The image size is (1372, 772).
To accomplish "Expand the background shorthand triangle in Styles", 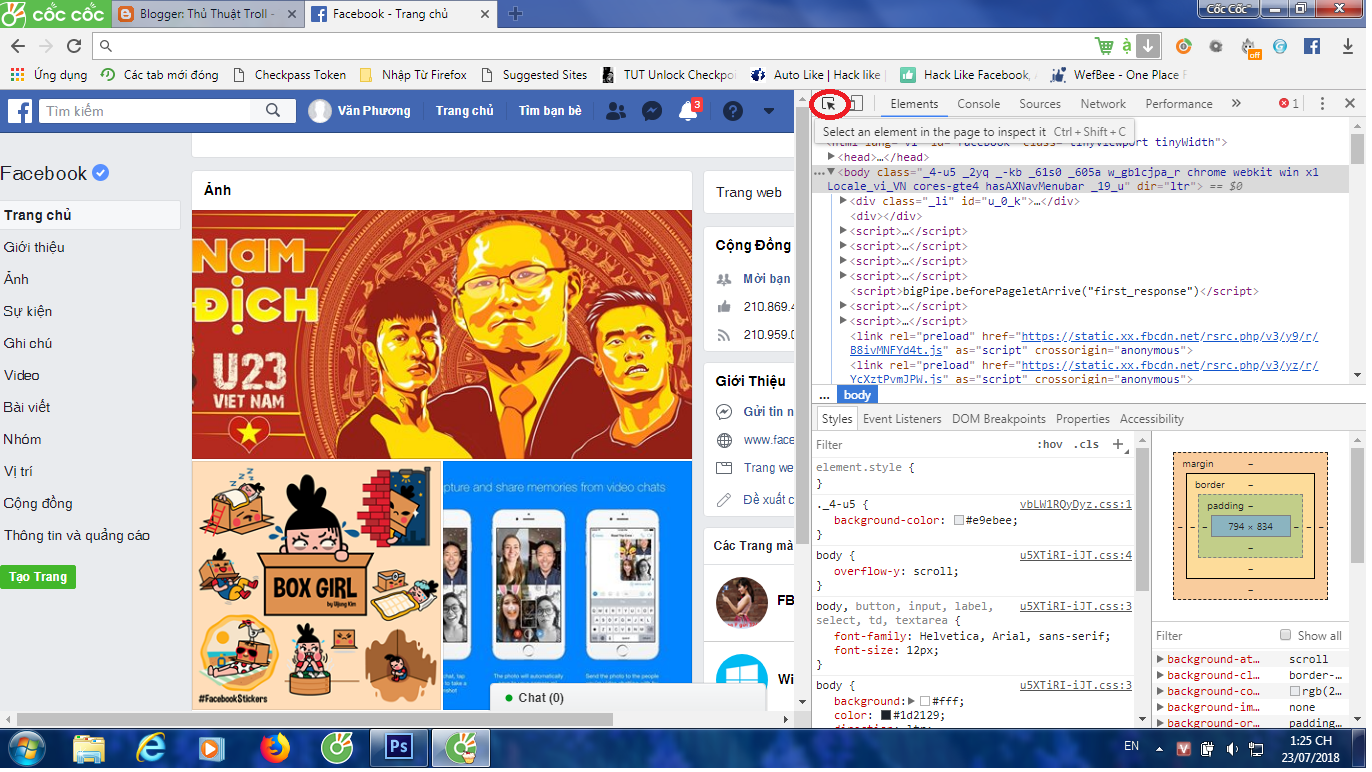I will coord(911,701).
